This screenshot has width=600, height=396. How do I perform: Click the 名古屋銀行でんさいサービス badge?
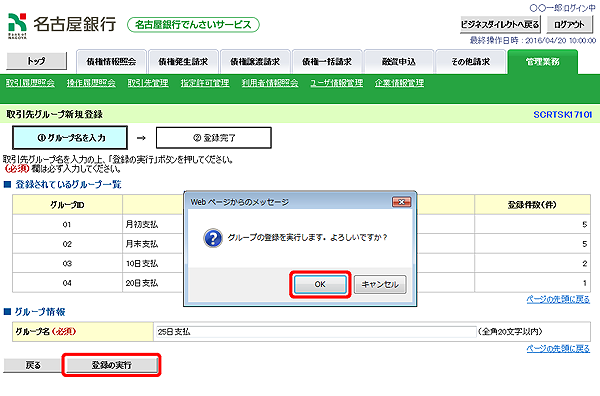[x=193, y=25]
